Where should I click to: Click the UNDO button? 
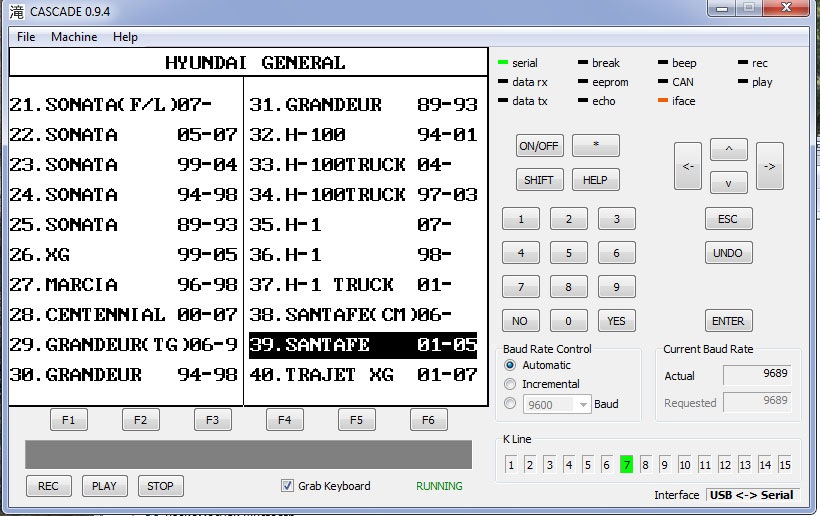coord(728,253)
